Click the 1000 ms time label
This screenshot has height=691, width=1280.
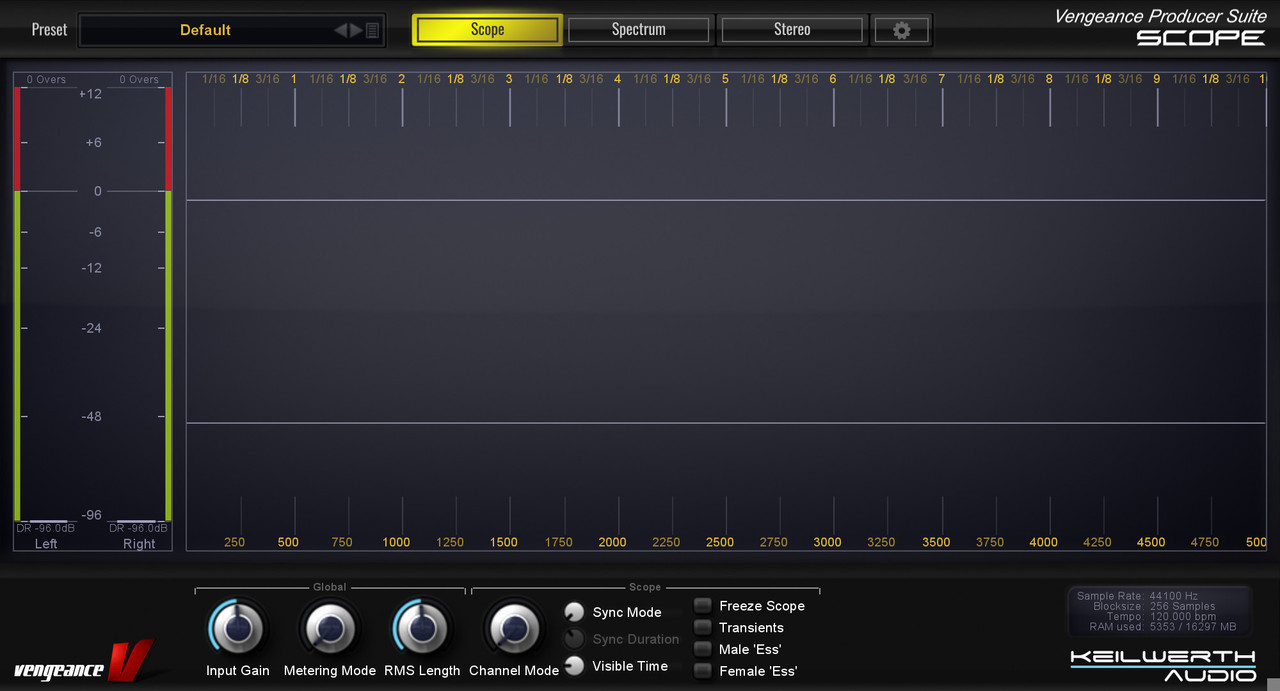tap(396, 542)
